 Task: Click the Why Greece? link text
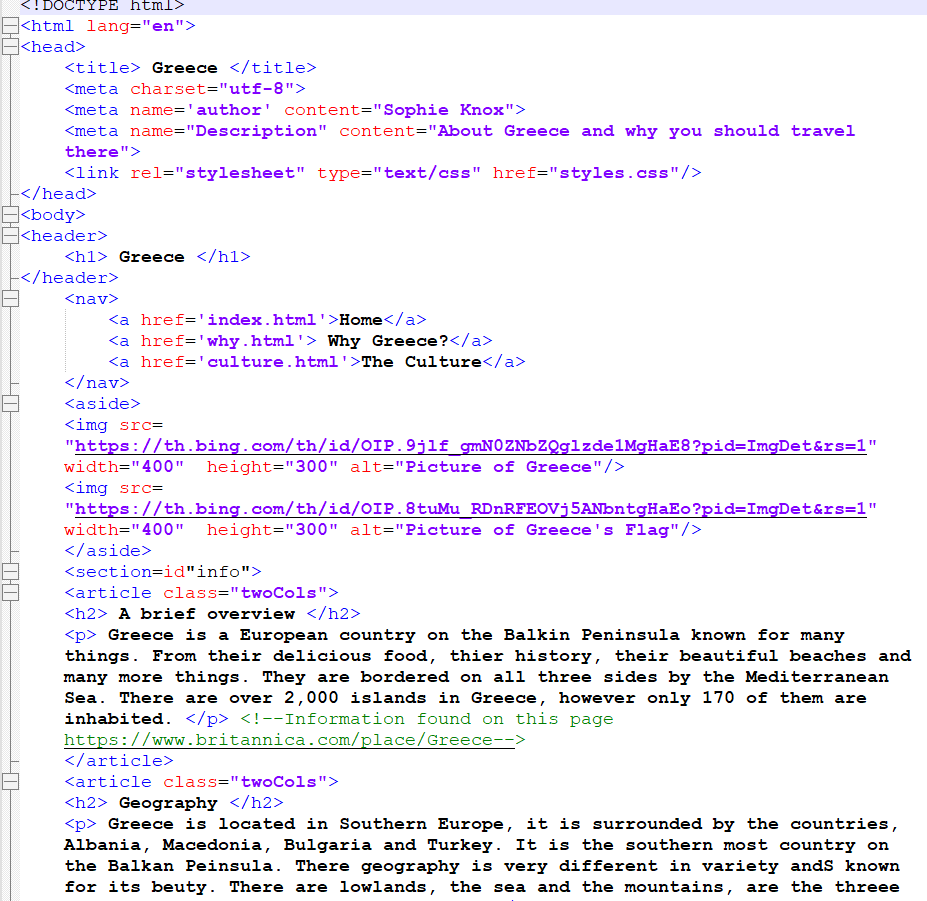[x=388, y=341]
